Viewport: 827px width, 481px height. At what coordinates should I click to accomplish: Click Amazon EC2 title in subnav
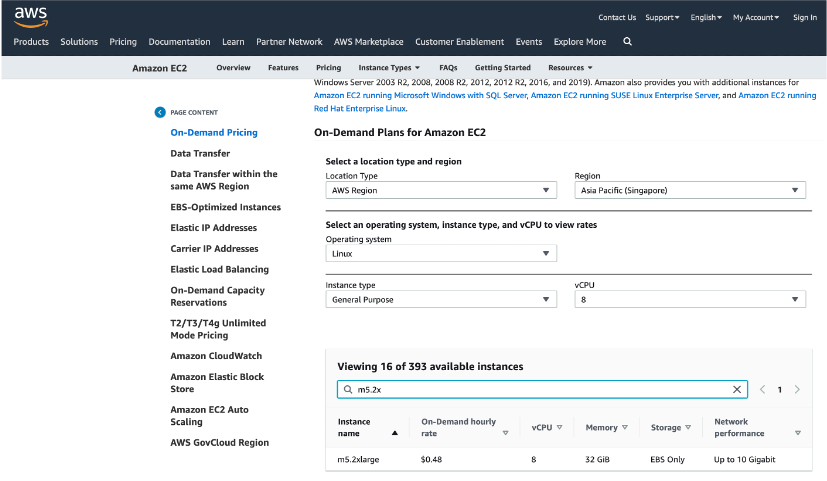[x=159, y=68]
